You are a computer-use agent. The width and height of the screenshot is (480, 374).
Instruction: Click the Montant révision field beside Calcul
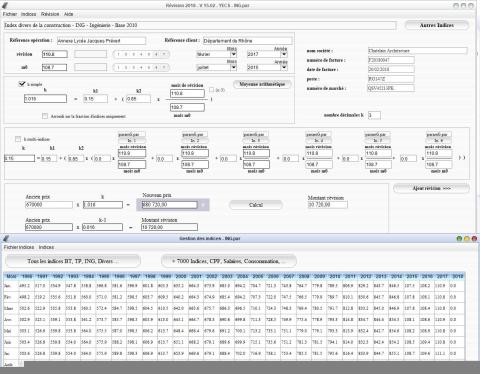328,204
